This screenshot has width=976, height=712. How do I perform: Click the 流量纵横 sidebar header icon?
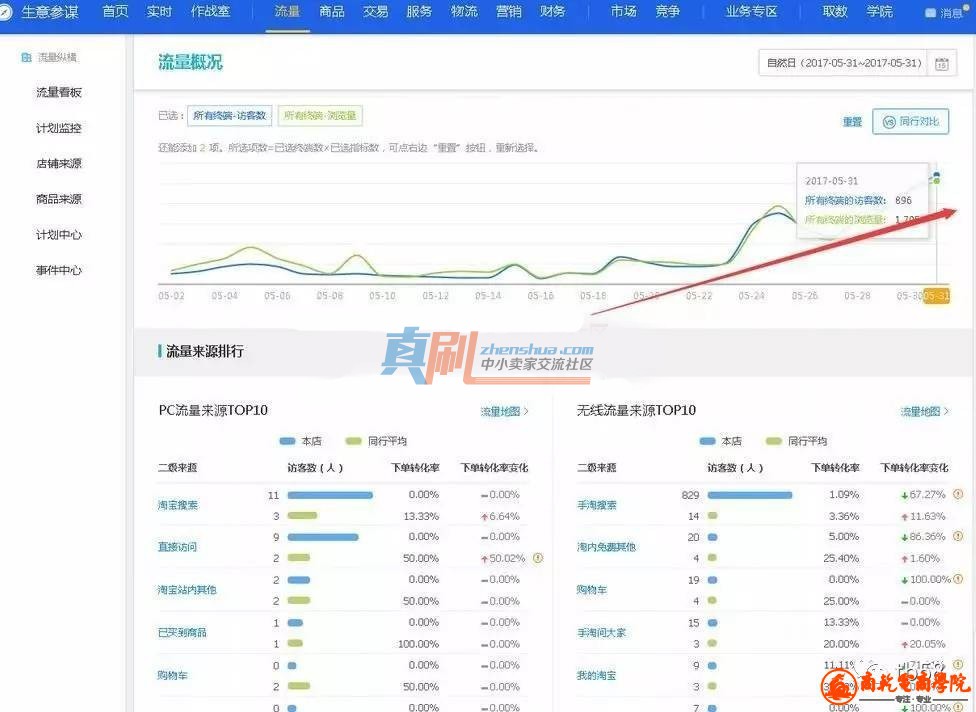[26, 57]
